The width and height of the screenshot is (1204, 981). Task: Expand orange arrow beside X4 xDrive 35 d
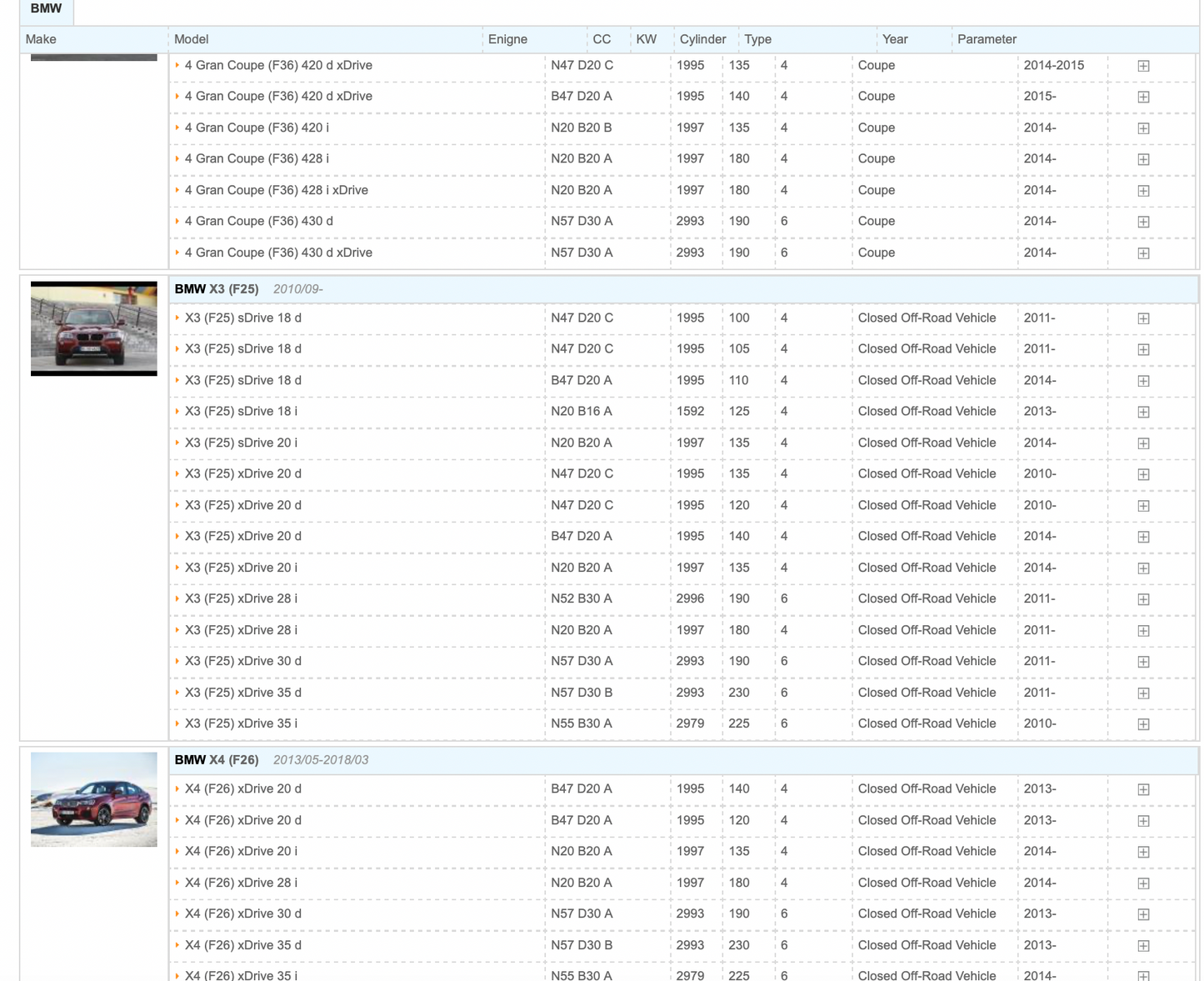coord(177,945)
